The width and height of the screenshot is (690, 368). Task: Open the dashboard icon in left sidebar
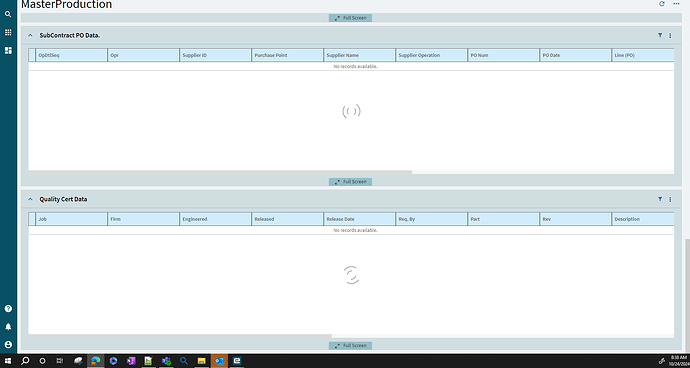tap(8, 50)
